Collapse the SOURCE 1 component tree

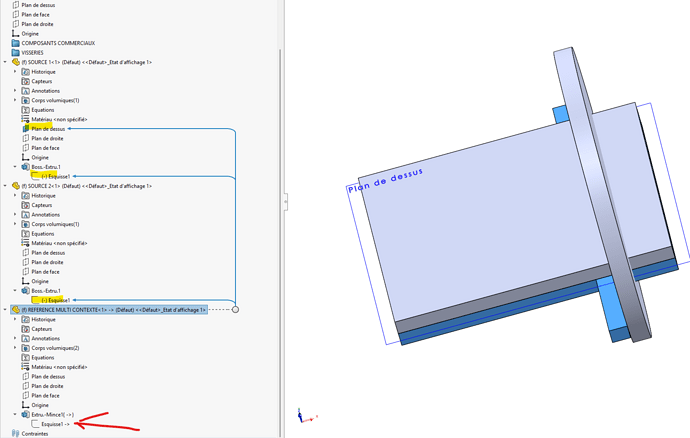pyautogui.click(x=5, y=62)
